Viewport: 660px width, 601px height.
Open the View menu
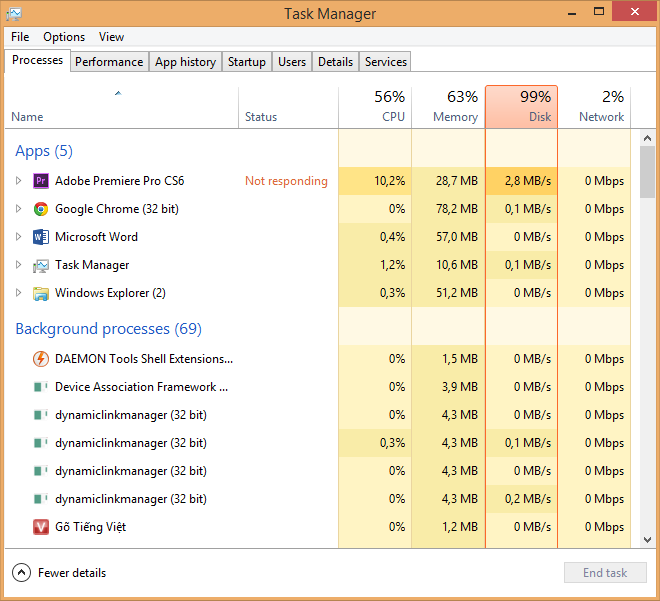(x=112, y=37)
